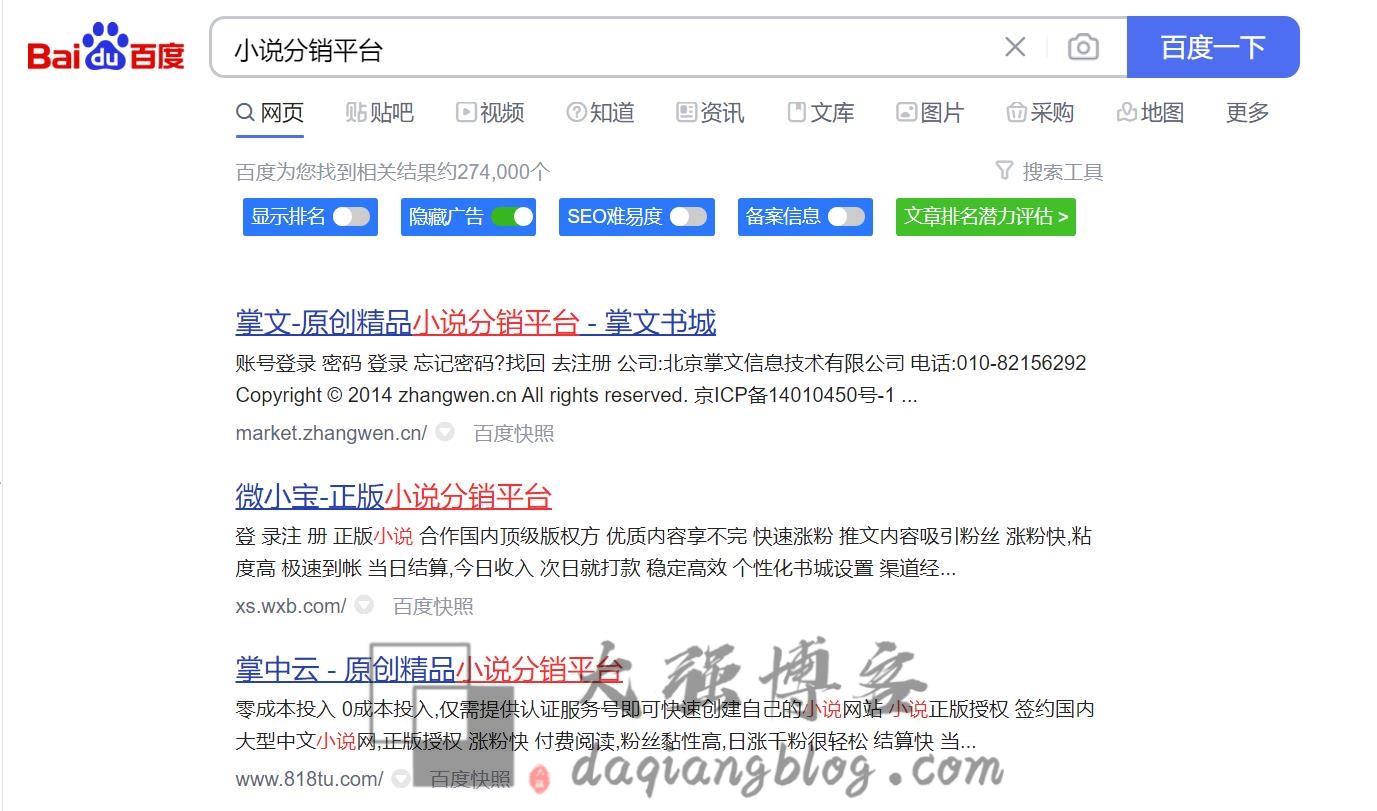Focus the search input containing 小说分销平台
The width and height of the screenshot is (1377, 811).
click(x=610, y=48)
